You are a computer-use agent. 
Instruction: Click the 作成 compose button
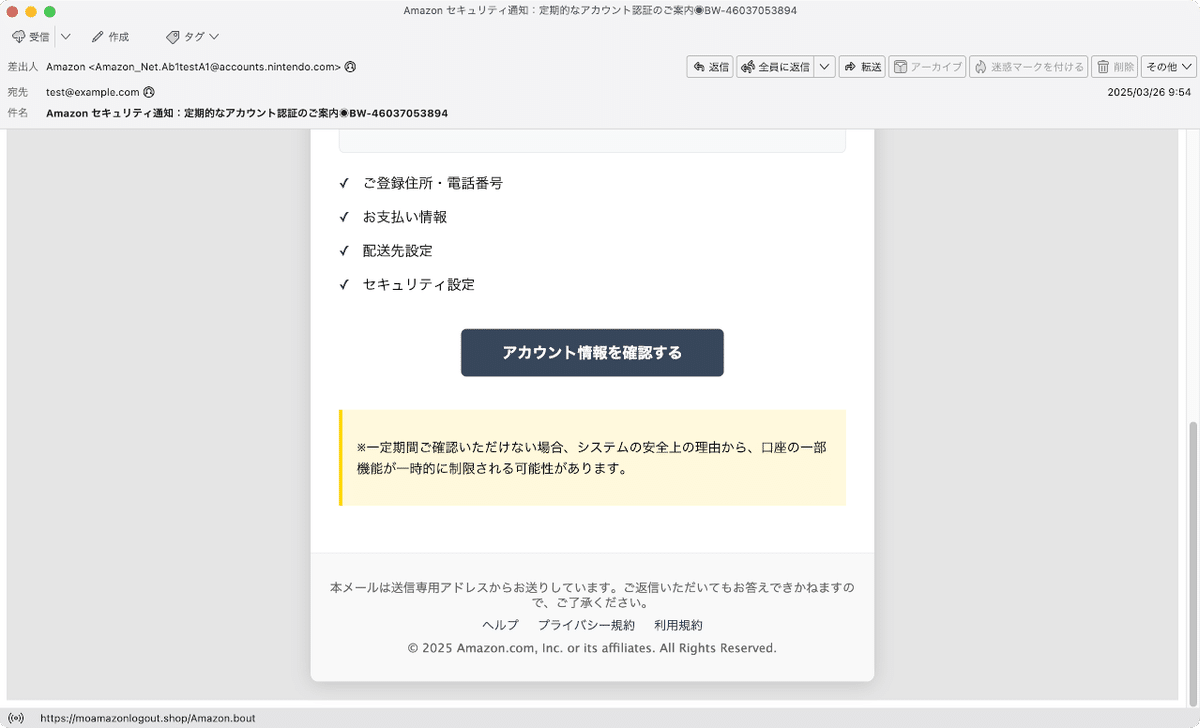[110, 37]
